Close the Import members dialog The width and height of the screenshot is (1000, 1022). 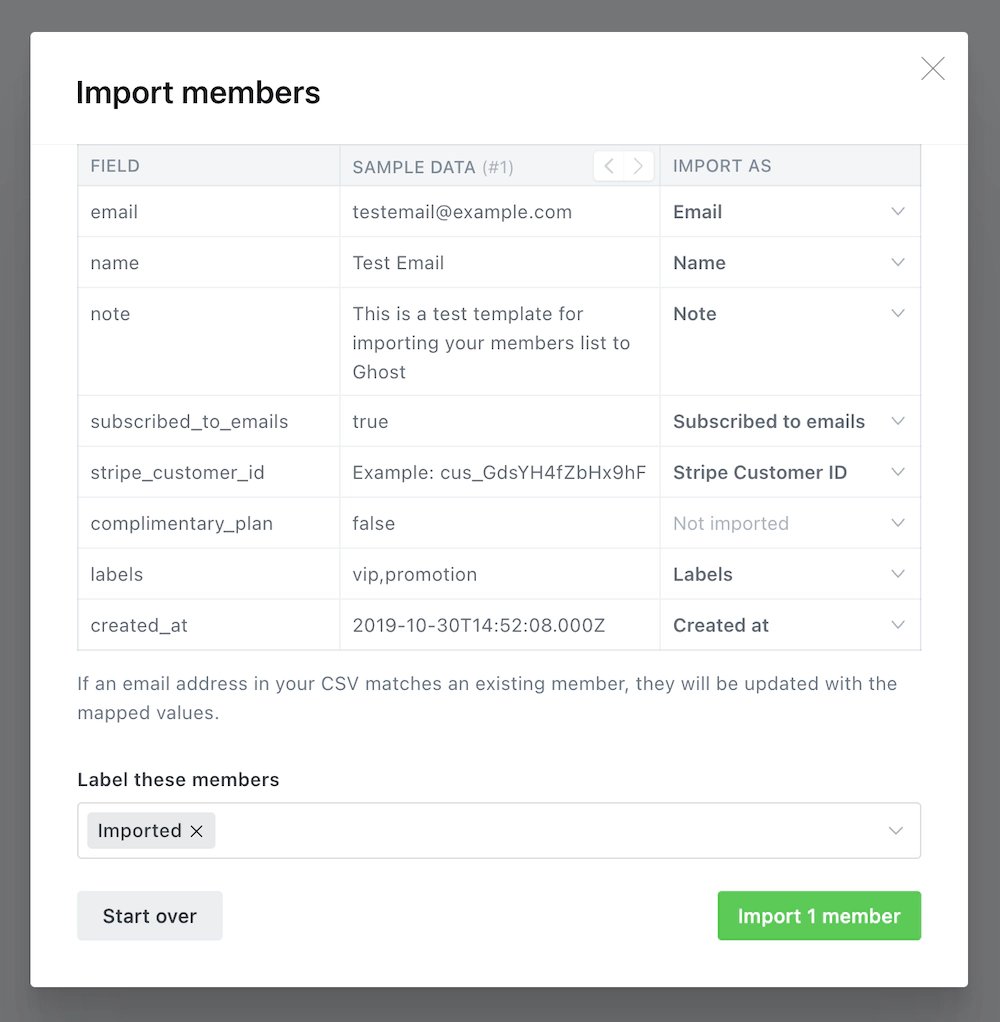pos(932,68)
